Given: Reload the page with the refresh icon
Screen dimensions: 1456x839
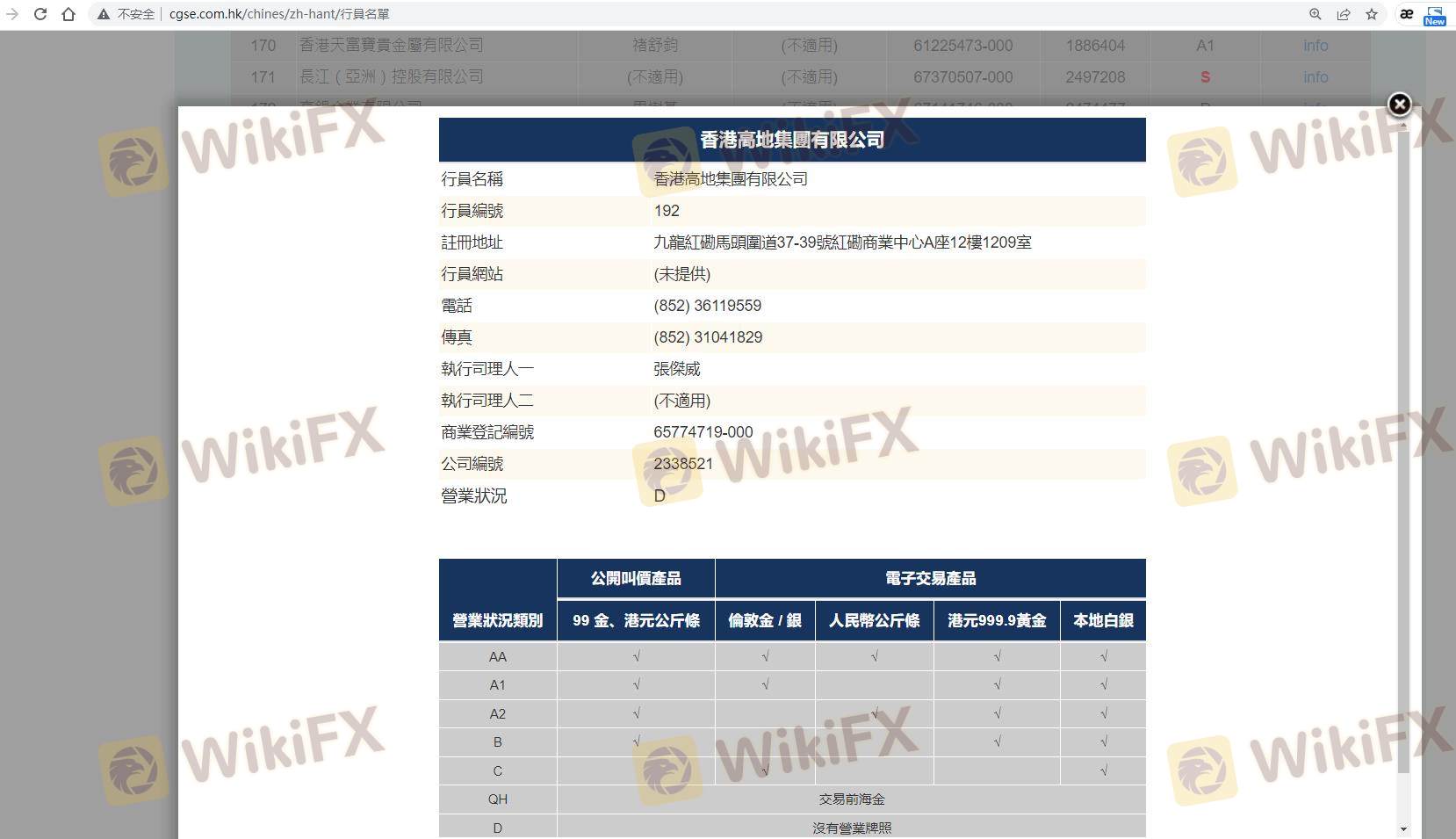Looking at the screenshot, I should pyautogui.click(x=40, y=14).
